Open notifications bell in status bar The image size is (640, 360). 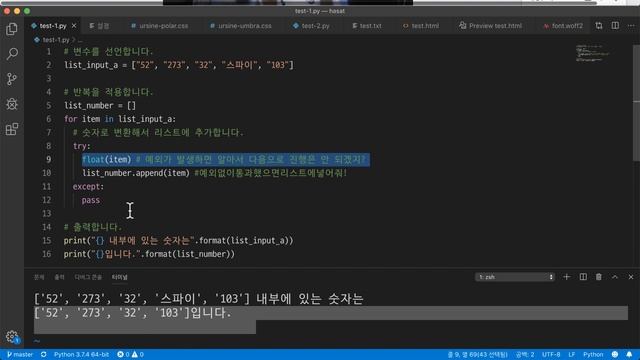point(629,354)
